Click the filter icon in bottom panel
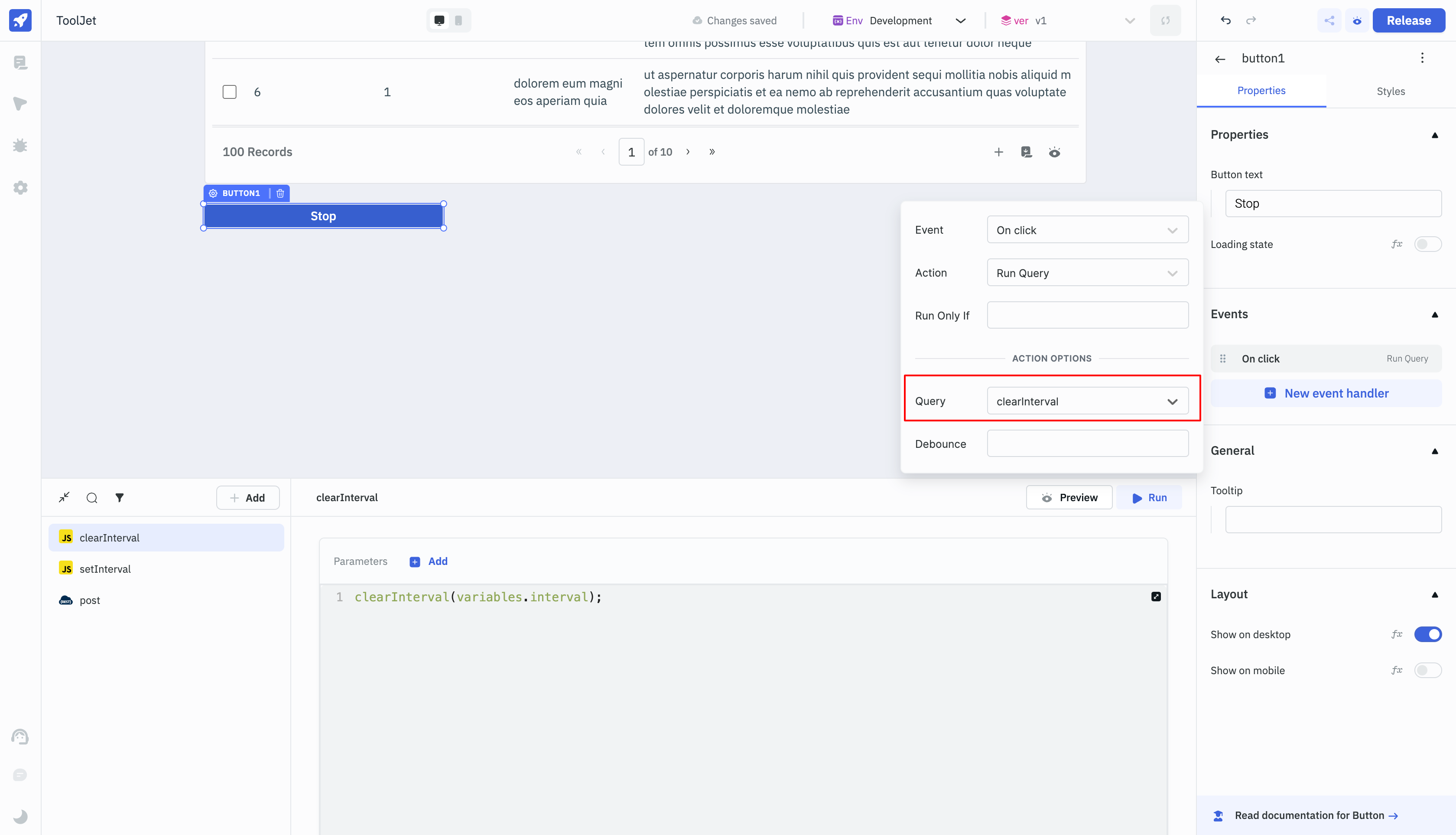 [x=119, y=497]
